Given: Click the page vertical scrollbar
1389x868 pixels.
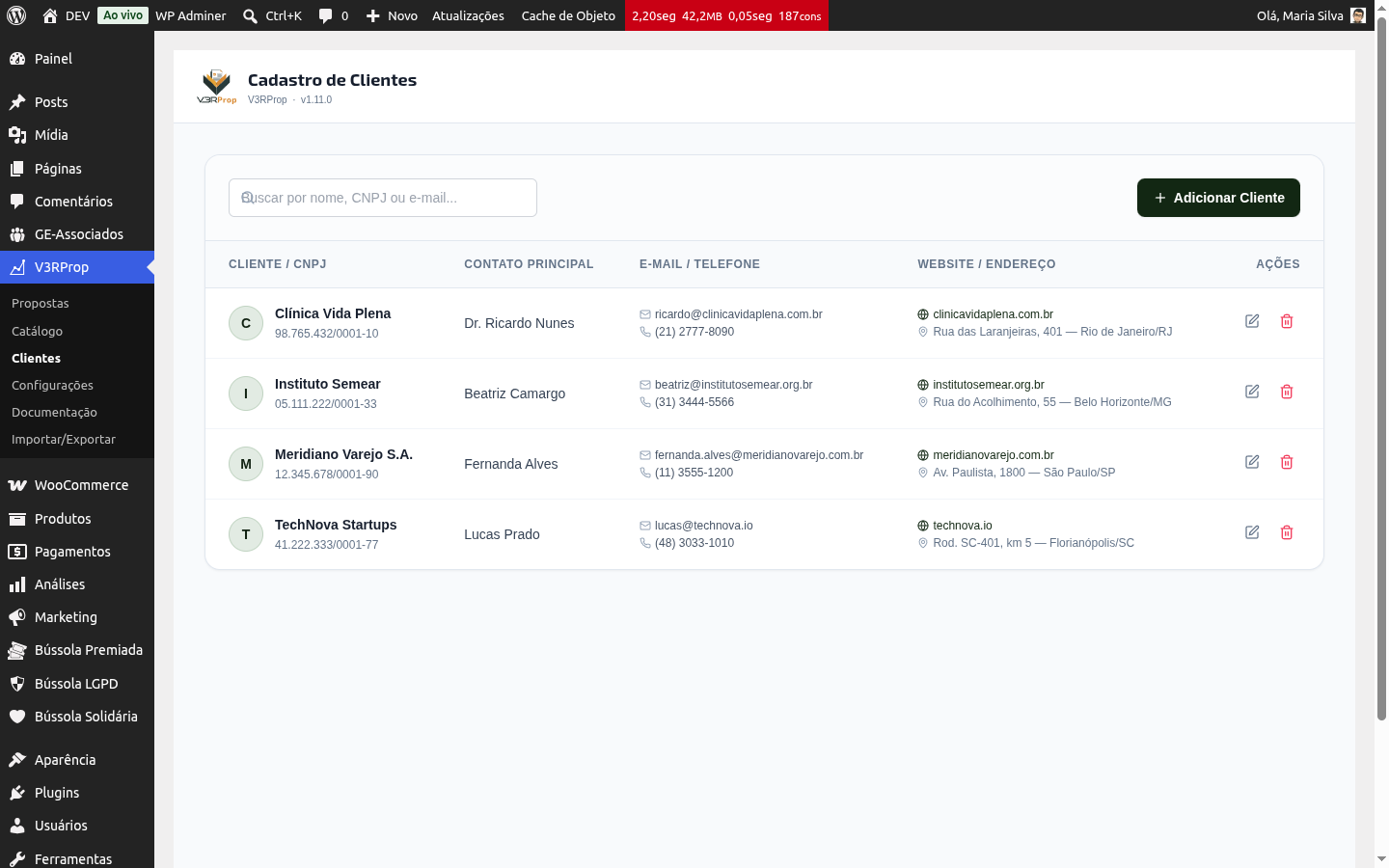Looking at the screenshot, I should click(1381, 366).
